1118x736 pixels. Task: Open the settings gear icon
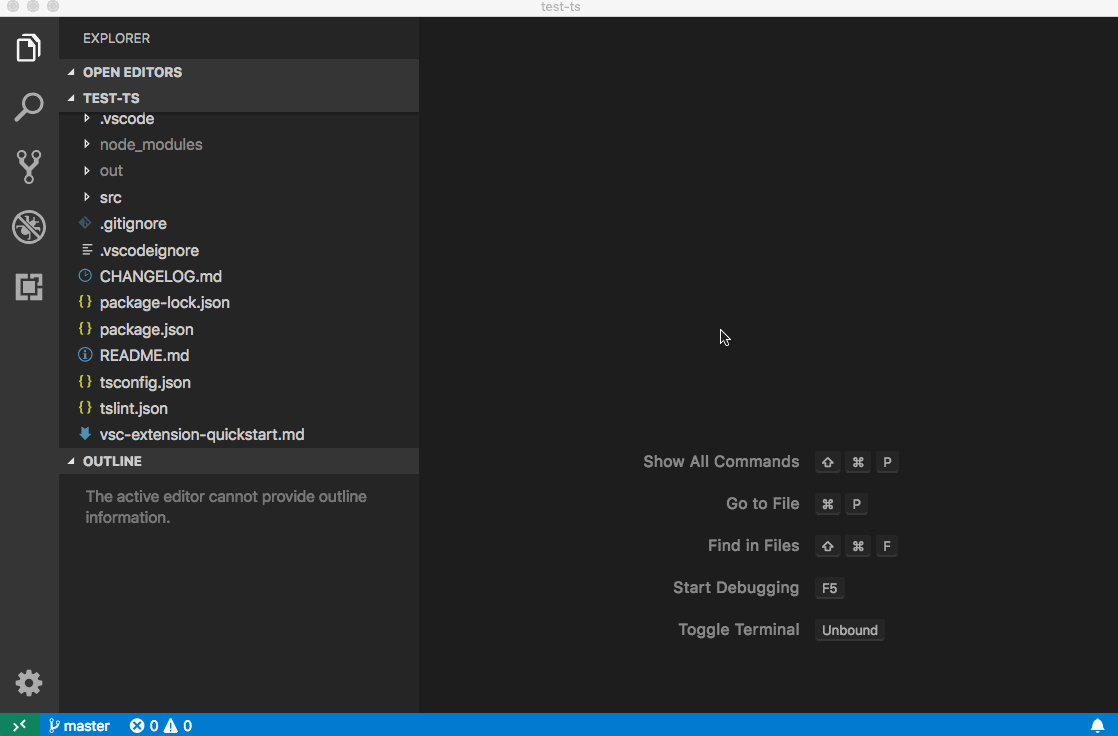click(29, 683)
